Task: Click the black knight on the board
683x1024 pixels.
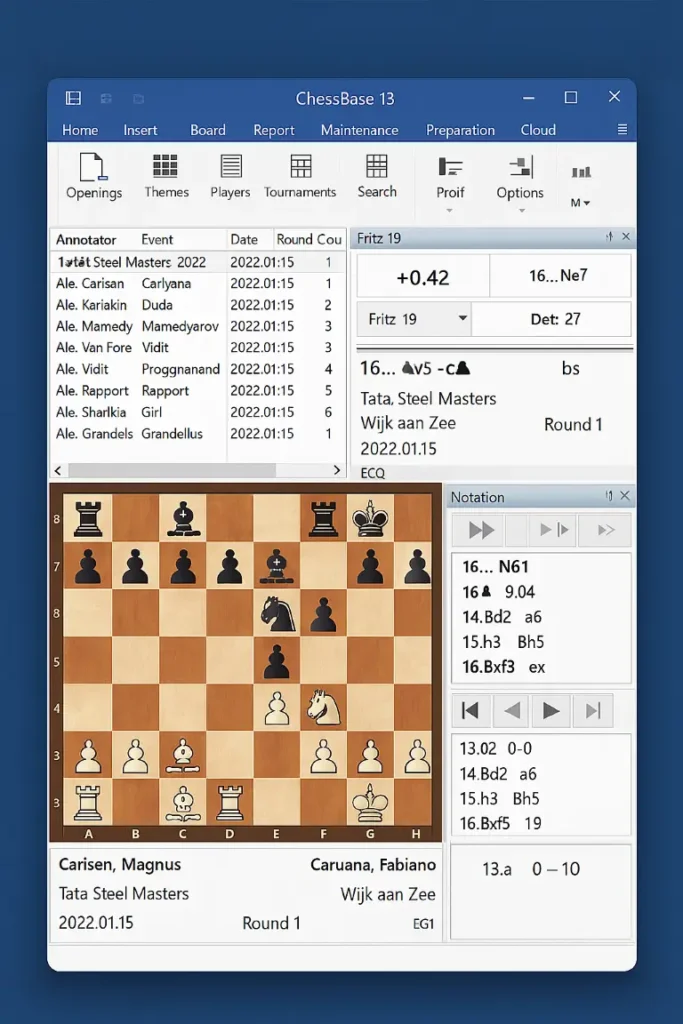Action: click(x=278, y=614)
